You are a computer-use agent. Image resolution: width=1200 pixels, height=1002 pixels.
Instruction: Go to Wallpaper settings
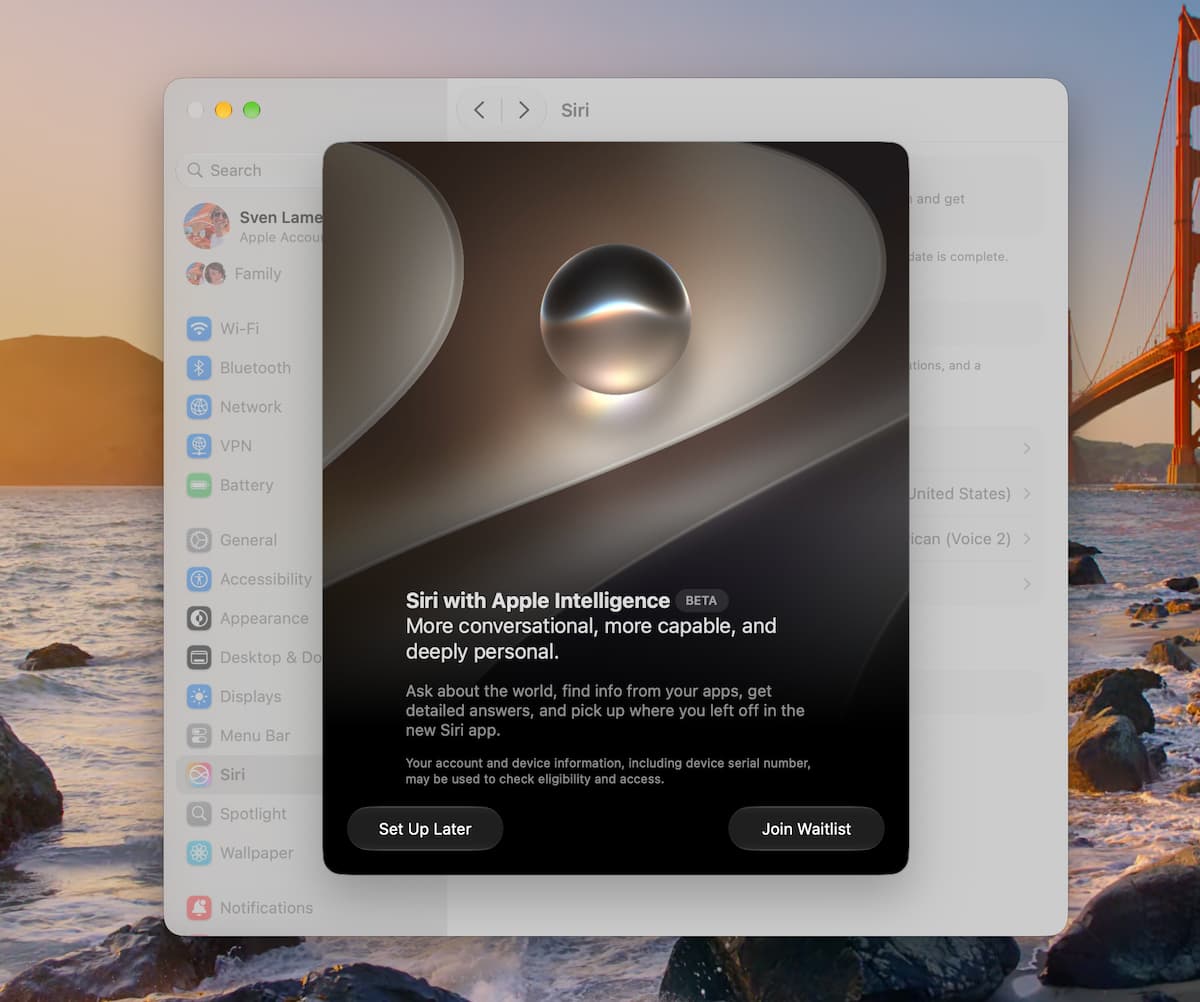(x=240, y=853)
